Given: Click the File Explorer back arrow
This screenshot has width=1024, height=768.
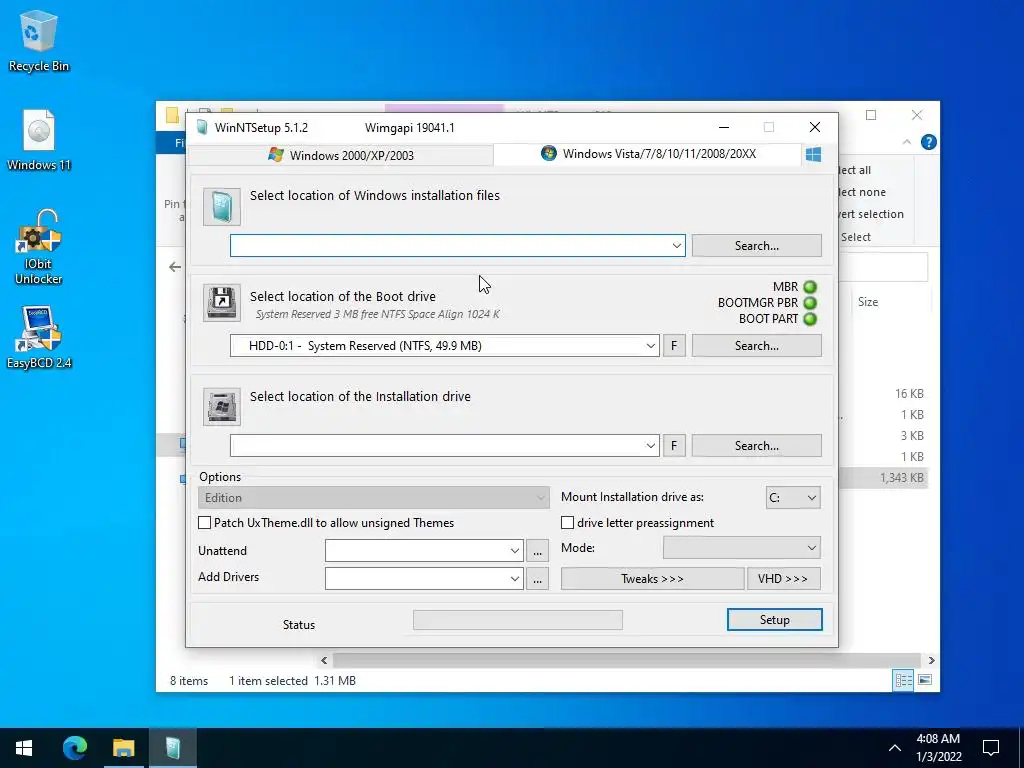Looking at the screenshot, I should pos(174,266).
